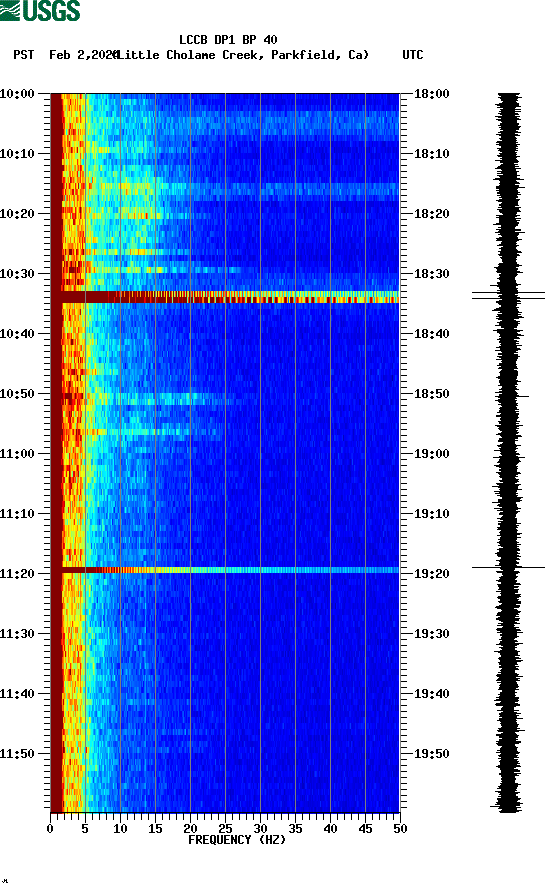Click the station name 'Little Cholame Creek, Parkfield, Ca'

tap(242, 55)
